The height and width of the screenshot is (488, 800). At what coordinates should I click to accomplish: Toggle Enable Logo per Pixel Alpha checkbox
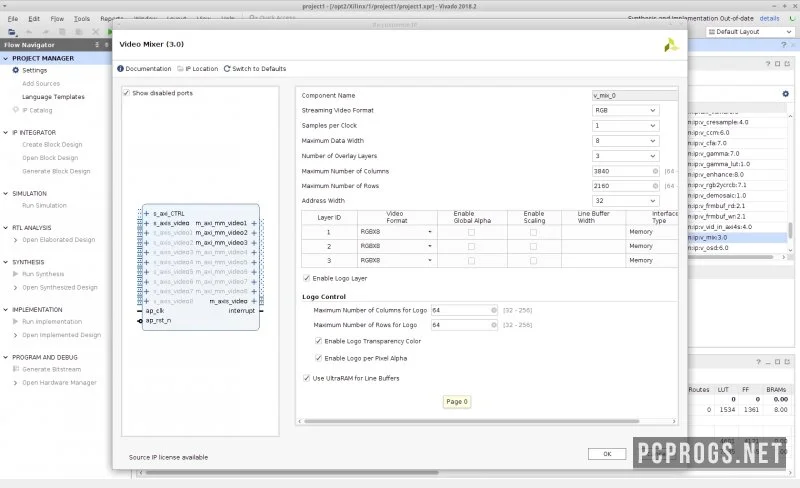click(318, 358)
